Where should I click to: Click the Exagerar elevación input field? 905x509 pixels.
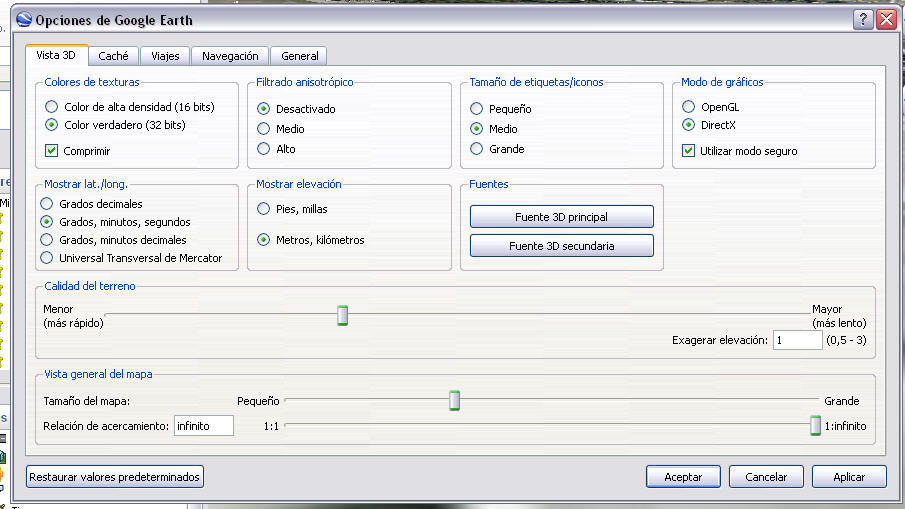[x=796, y=341]
